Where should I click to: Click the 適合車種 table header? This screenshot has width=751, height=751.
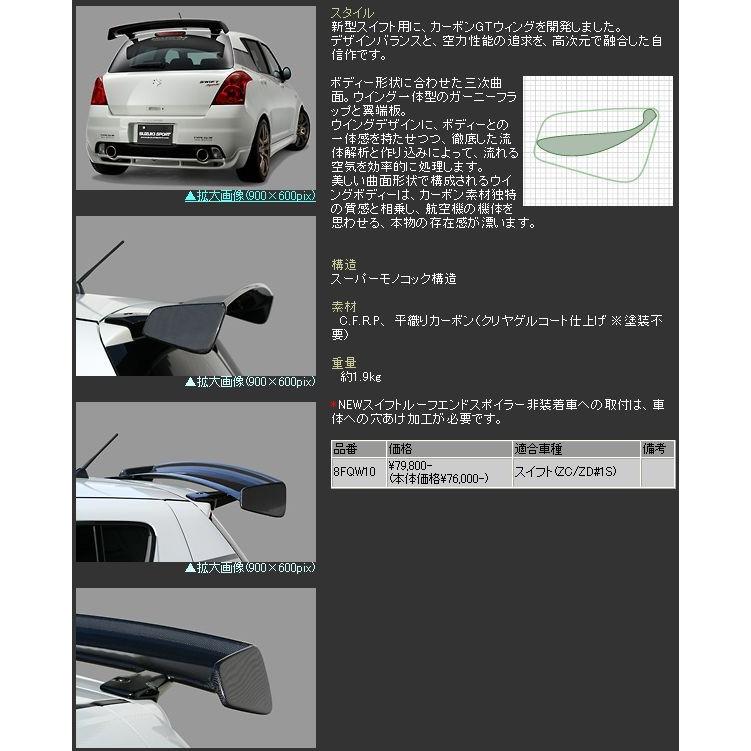coord(576,449)
